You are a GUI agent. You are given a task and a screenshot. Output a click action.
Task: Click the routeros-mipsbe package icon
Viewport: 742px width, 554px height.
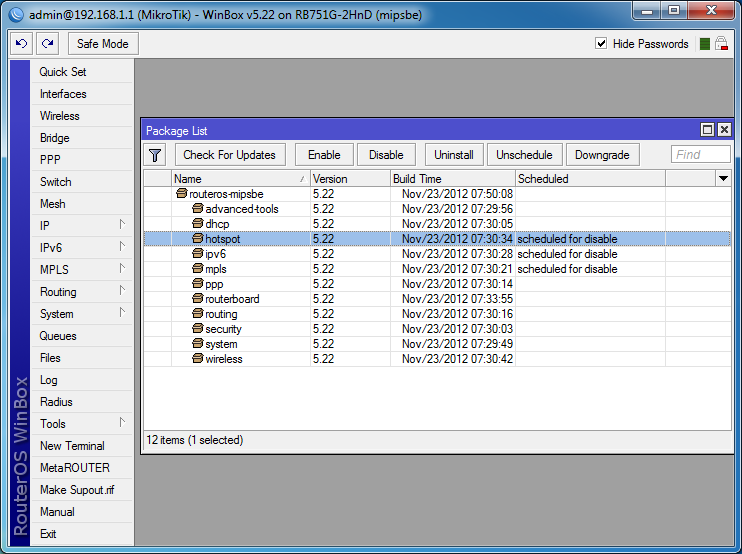181,193
